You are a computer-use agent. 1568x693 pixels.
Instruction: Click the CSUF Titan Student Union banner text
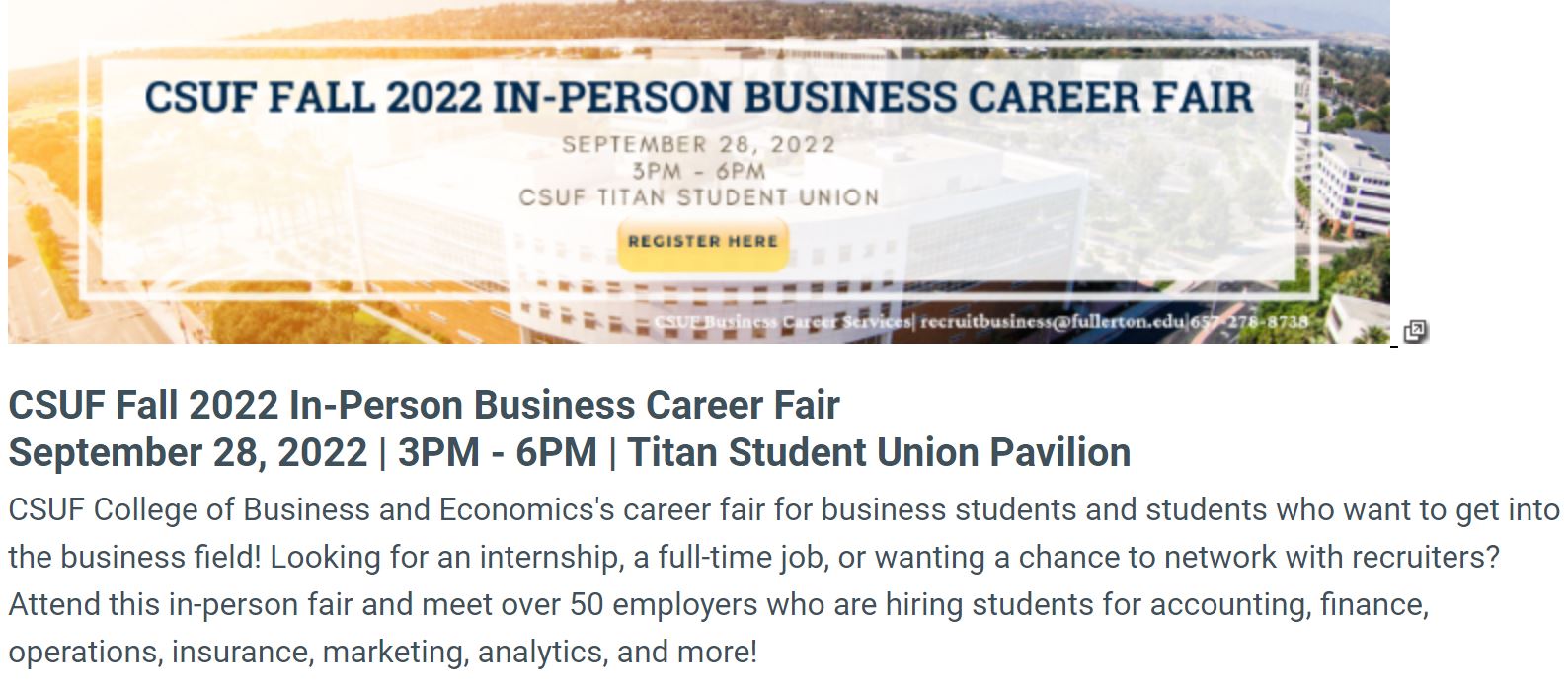pyautogui.click(x=698, y=197)
